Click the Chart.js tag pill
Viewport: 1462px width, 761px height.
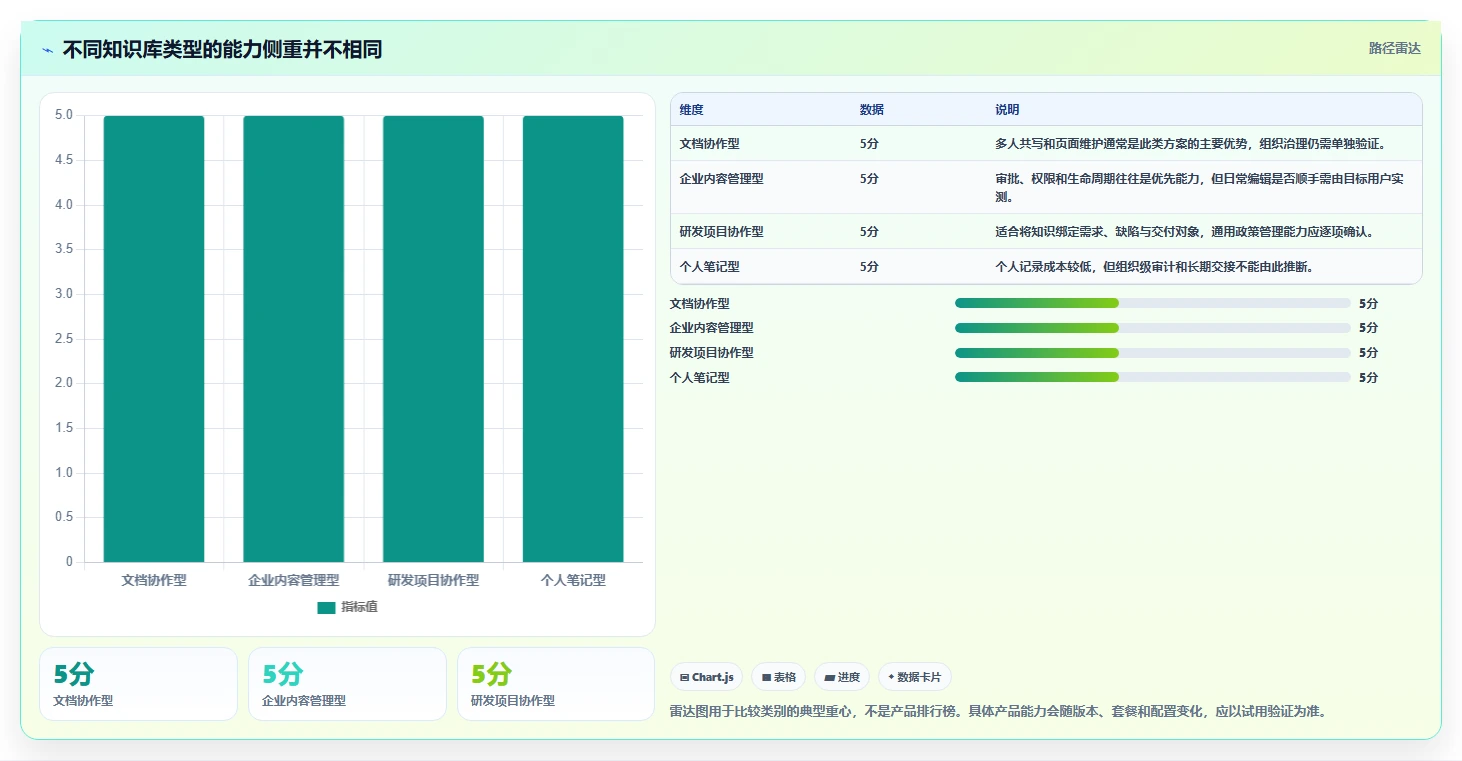click(706, 677)
